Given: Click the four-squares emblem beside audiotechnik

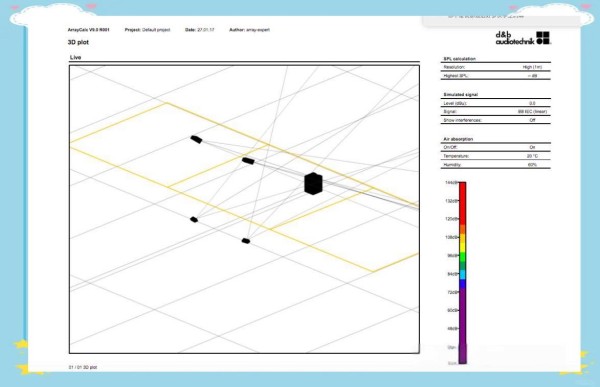Looking at the screenshot, I should (543, 38).
